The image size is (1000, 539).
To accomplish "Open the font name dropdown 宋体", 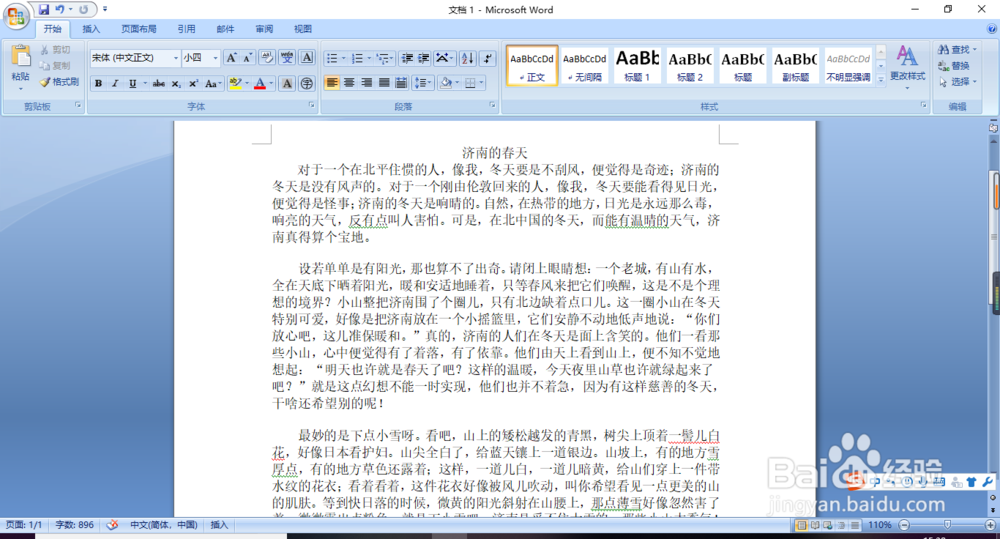I will tap(176, 58).
